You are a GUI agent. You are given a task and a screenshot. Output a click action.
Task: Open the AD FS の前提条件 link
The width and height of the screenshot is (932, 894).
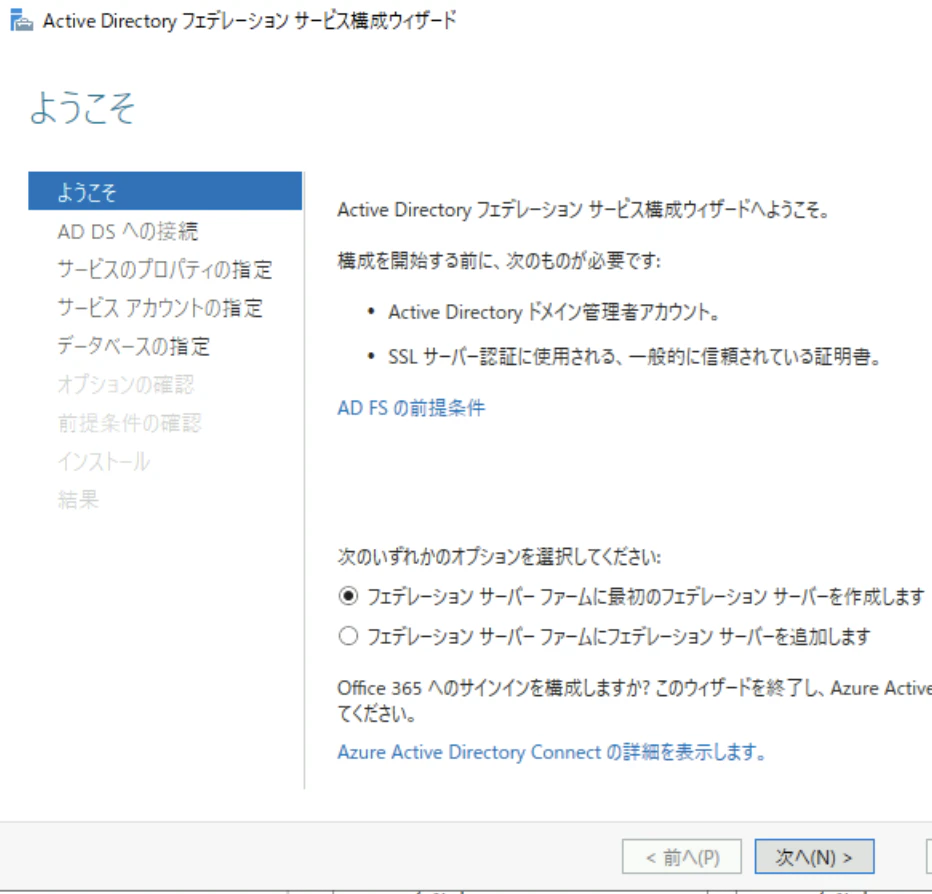(x=411, y=408)
